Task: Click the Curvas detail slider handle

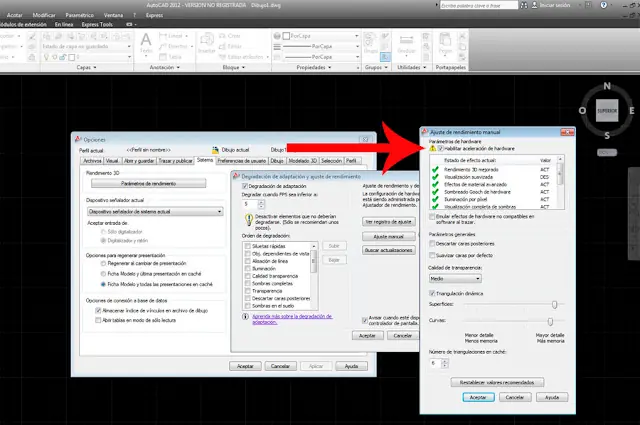Action: (550, 322)
